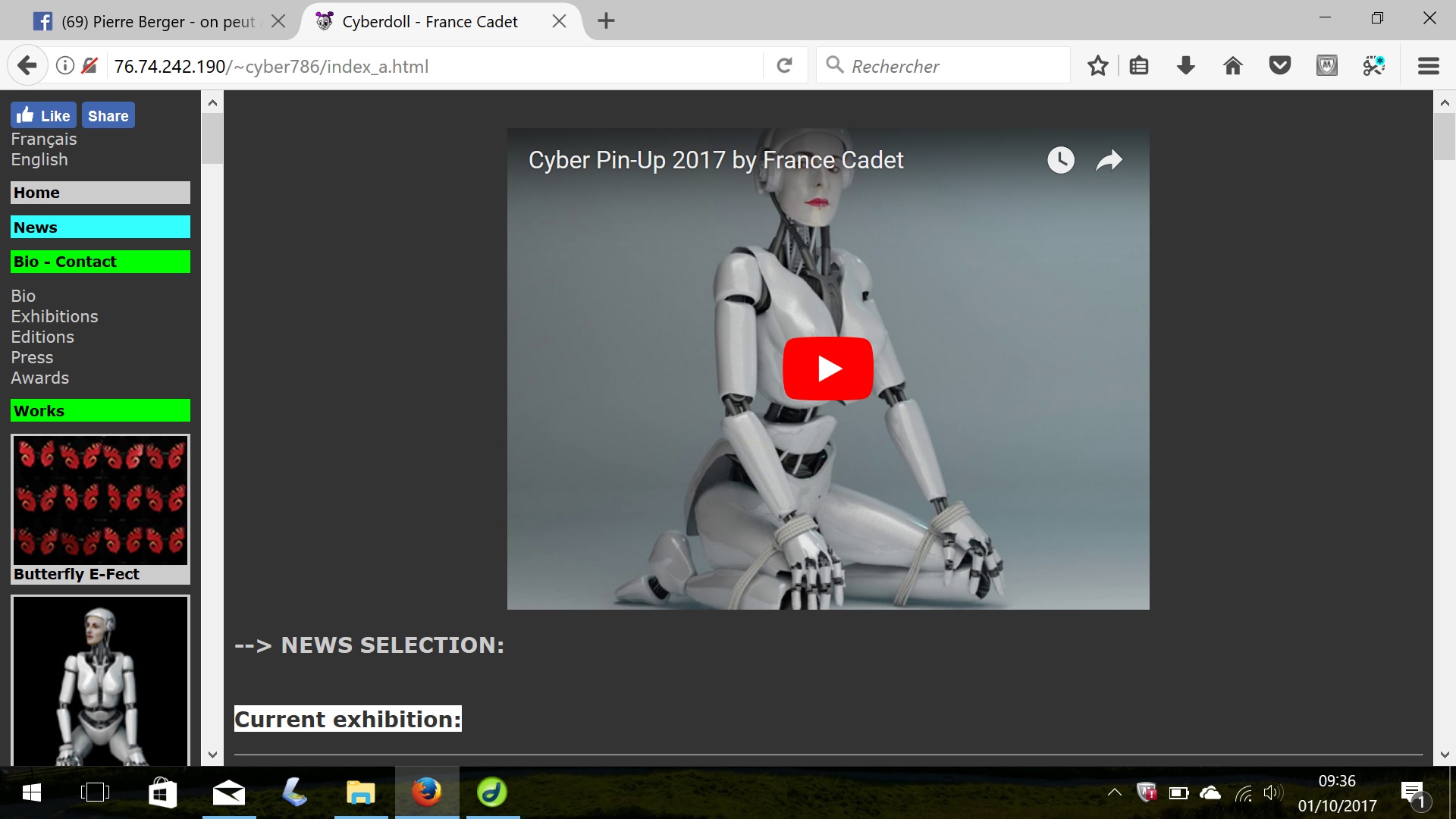Open the battery status tray icon
Image resolution: width=1456 pixels, height=819 pixels.
pyautogui.click(x=1178, y=793)
